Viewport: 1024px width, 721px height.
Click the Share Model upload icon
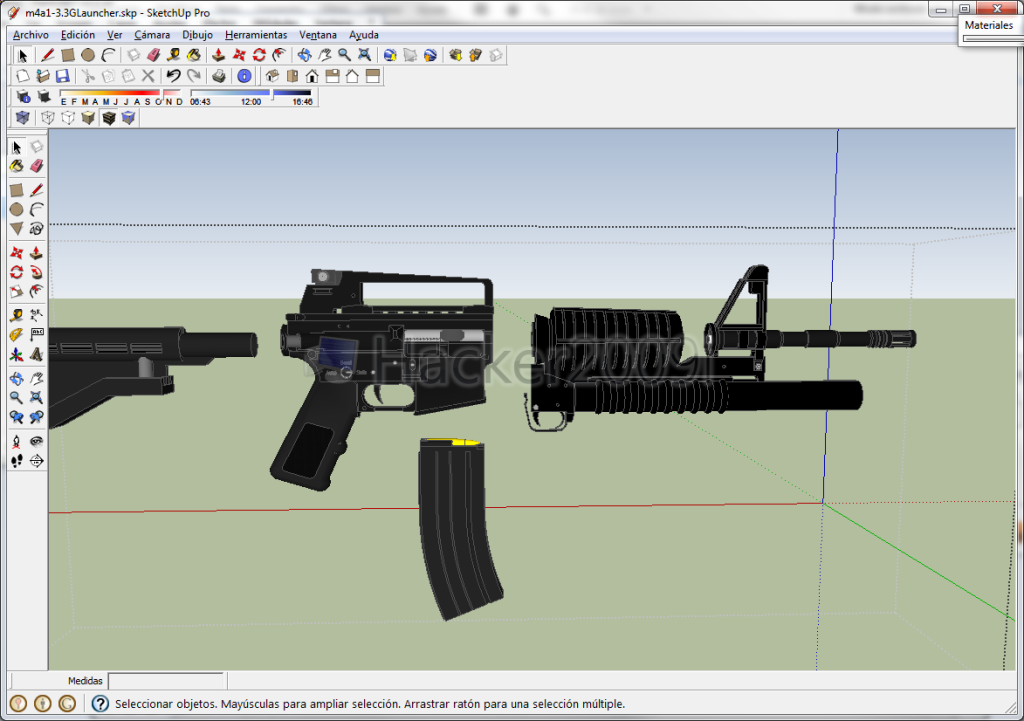[x=475, y=56]
